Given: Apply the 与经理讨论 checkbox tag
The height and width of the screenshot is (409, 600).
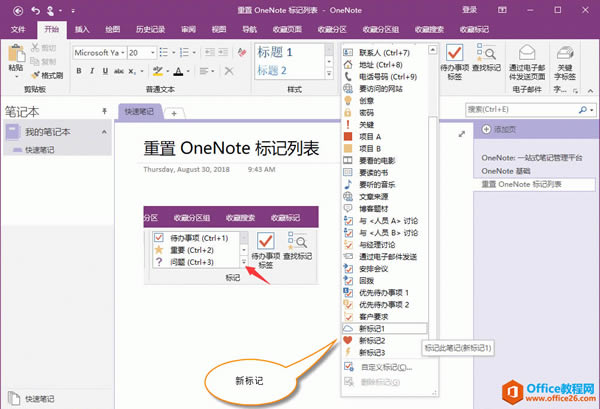Looking at the screenshot, I should click(384, 244).
